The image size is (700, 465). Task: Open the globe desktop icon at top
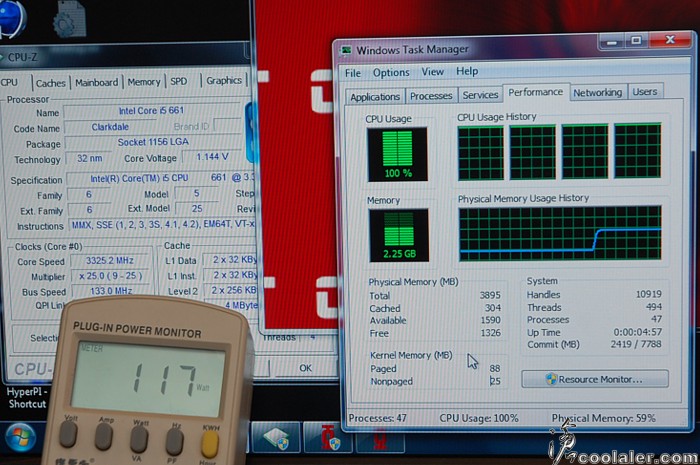(12, 19)
